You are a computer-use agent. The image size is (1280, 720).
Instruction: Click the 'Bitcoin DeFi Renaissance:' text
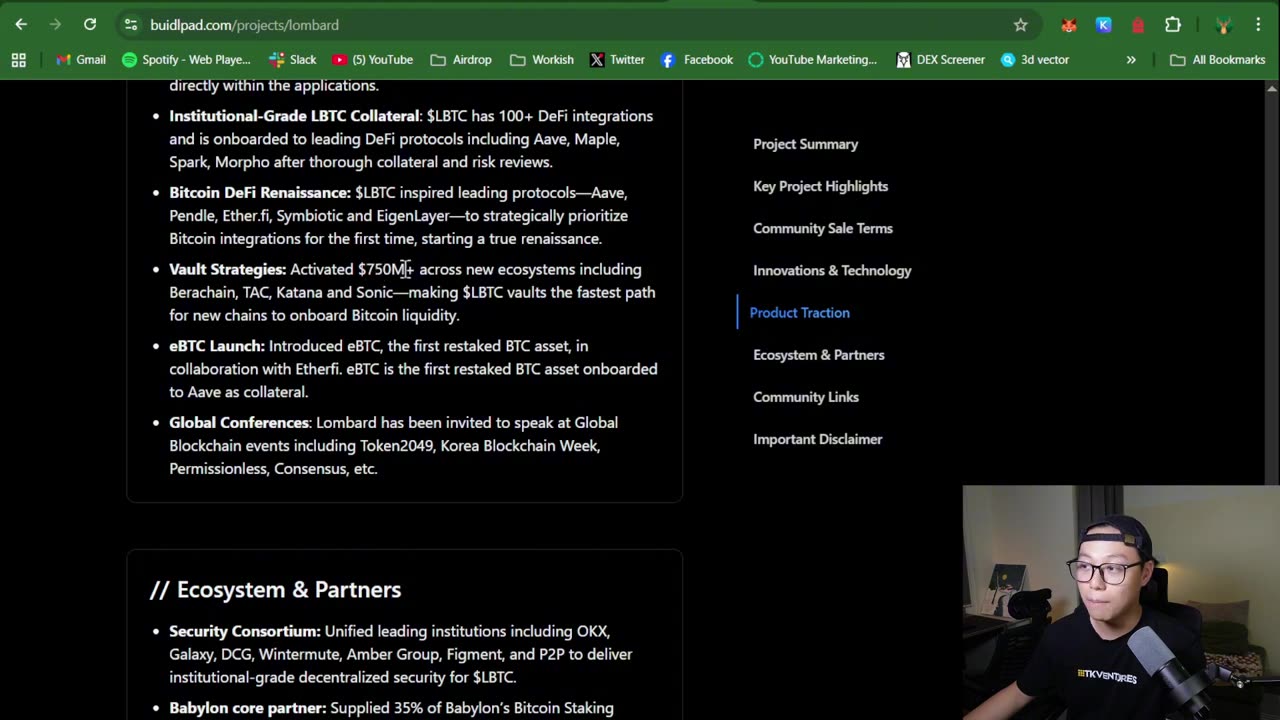(260, 192)
